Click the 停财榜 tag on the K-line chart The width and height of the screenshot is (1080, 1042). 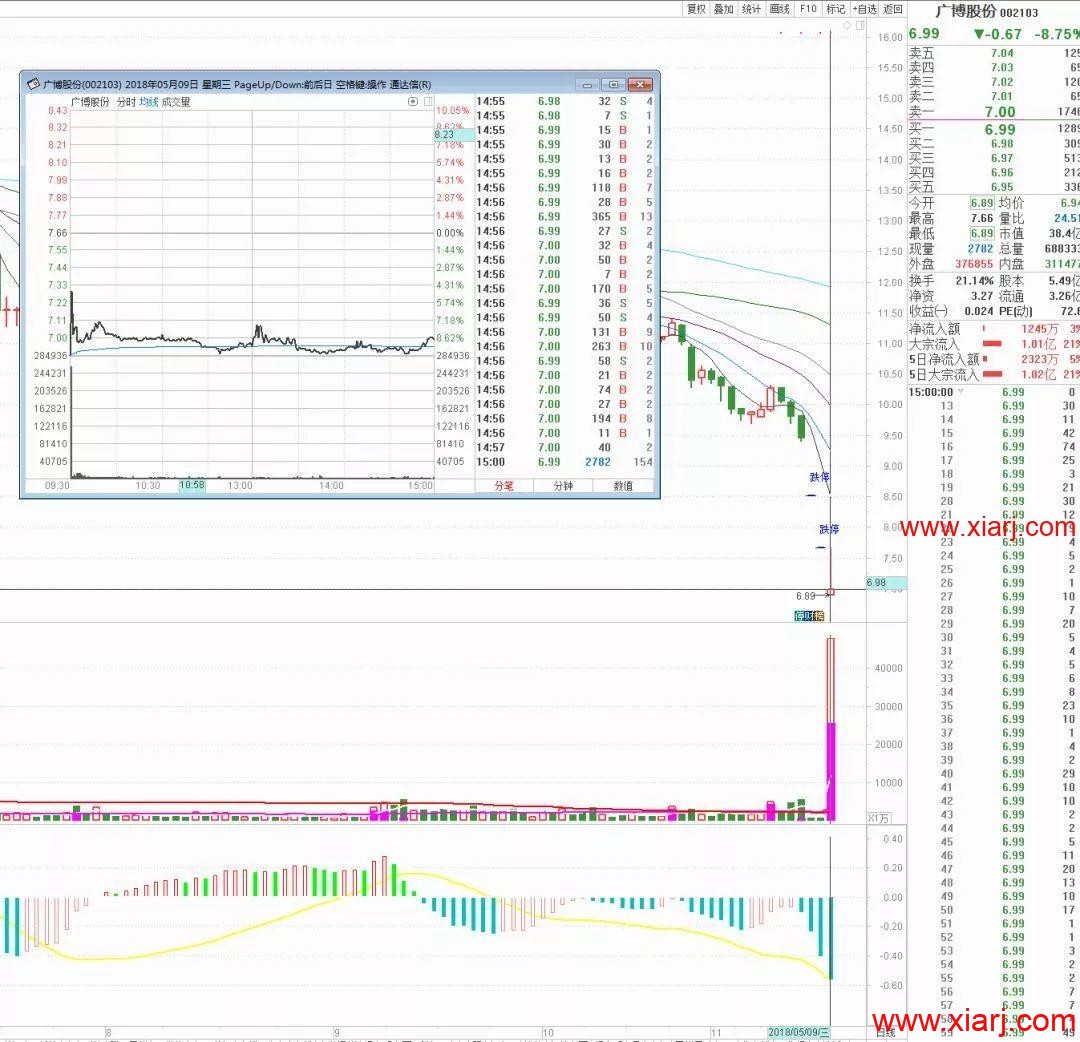pos(809,616)
